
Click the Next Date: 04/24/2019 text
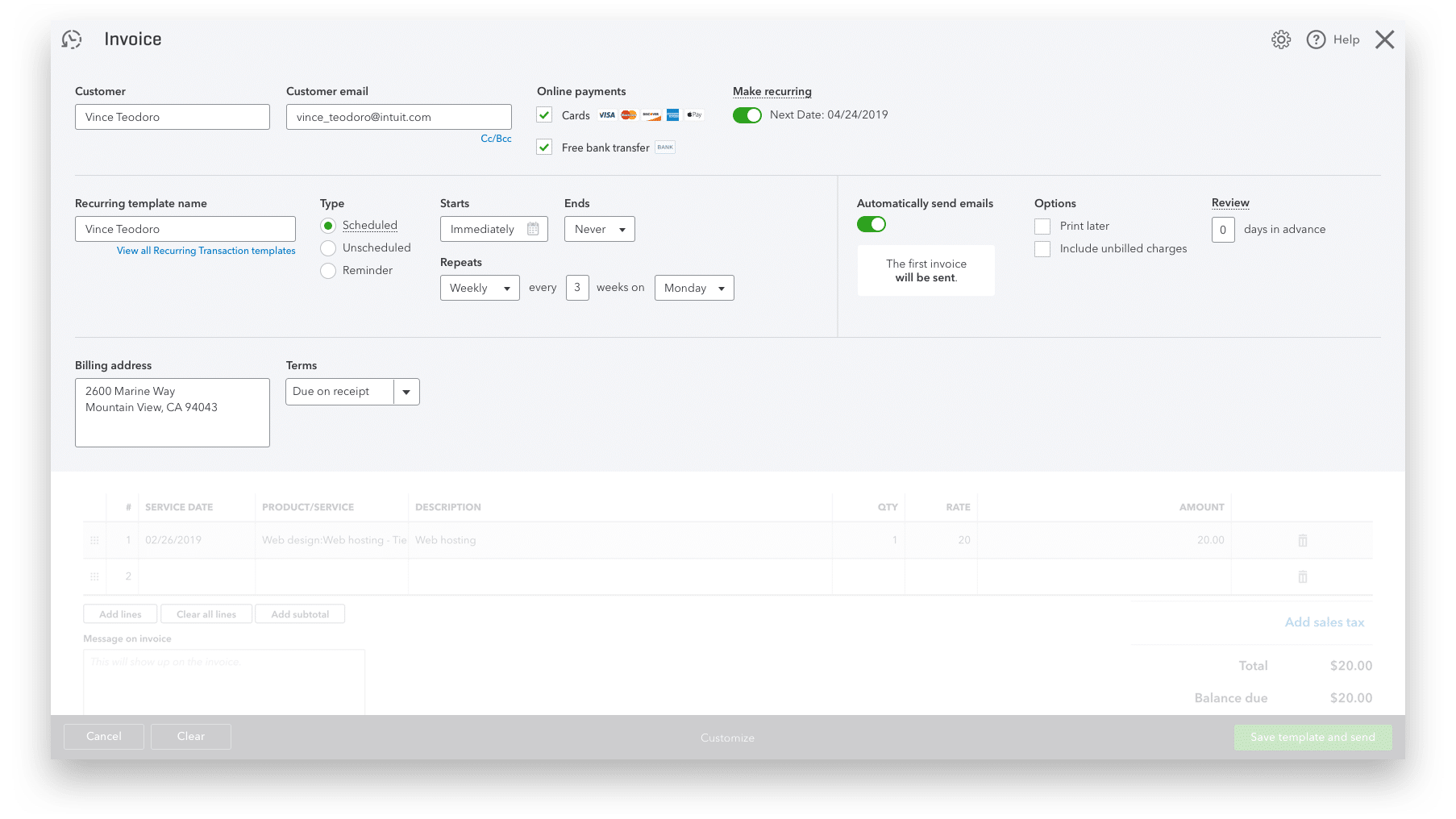click(x=829, y=115)
